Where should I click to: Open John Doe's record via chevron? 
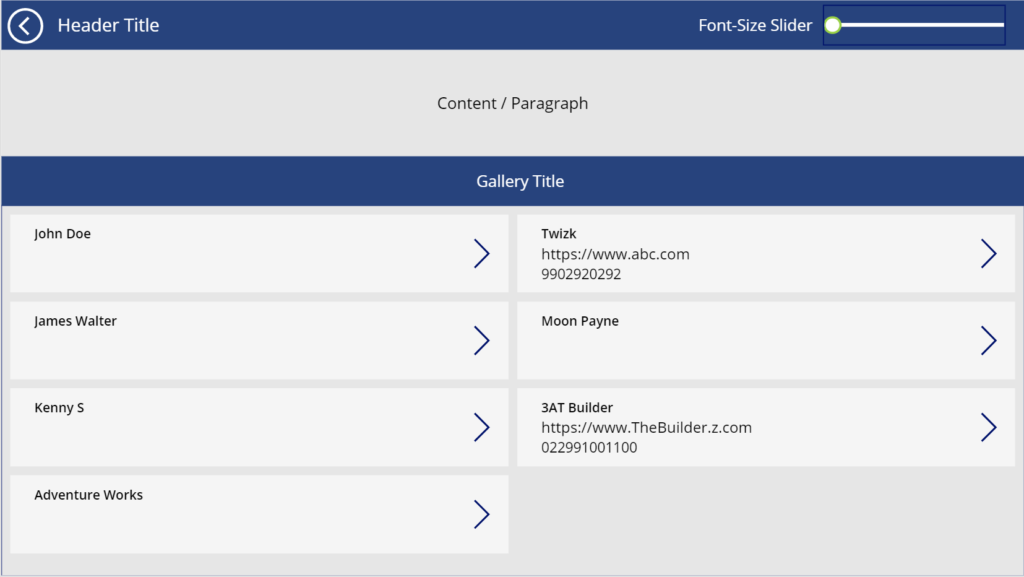click(x=482, y=253)
